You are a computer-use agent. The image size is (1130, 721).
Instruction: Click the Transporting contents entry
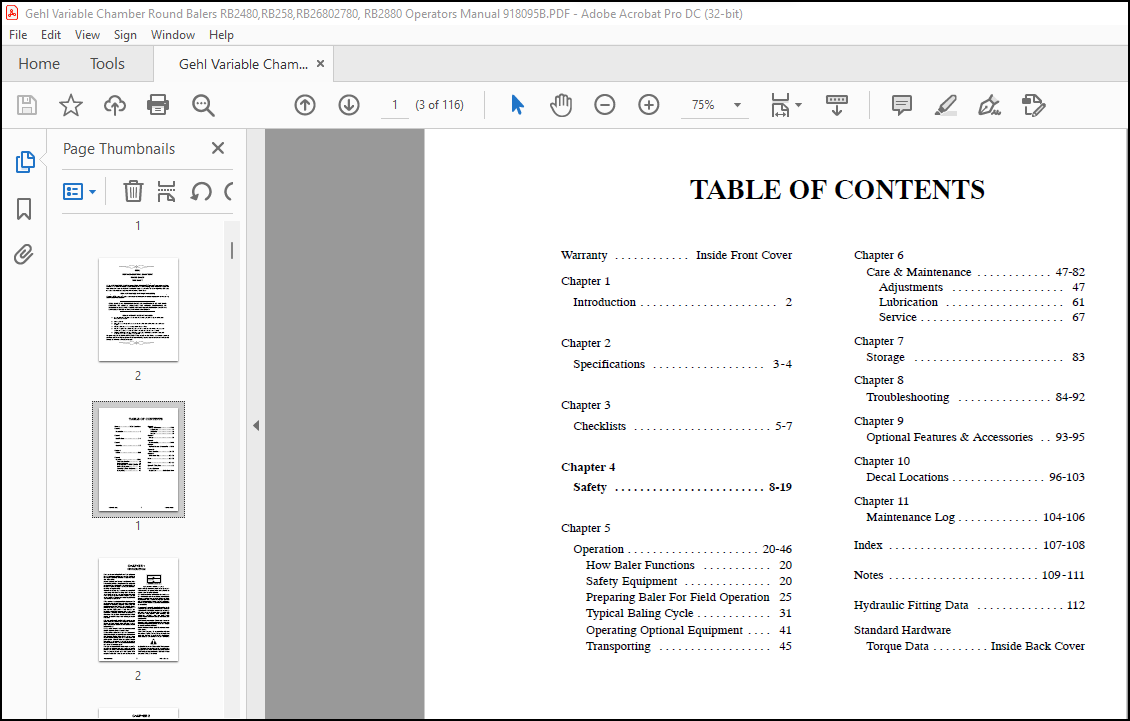click(688, 646)
